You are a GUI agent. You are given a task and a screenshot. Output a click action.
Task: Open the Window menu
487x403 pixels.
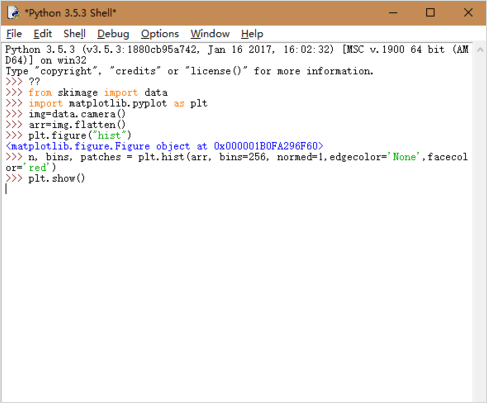[210, 34]
